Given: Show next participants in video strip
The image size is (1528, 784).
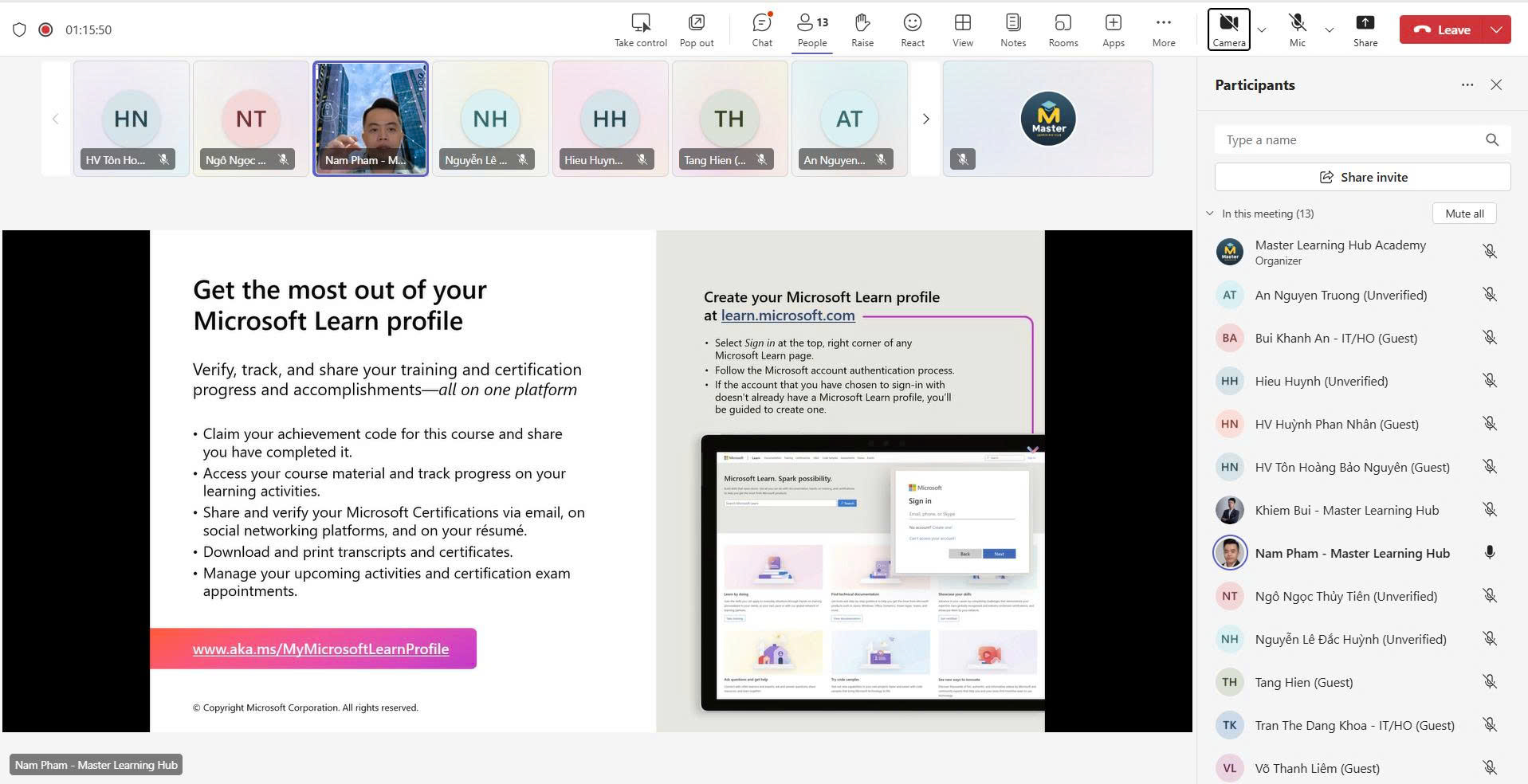Looking at the screenshot, I should 925,119.
